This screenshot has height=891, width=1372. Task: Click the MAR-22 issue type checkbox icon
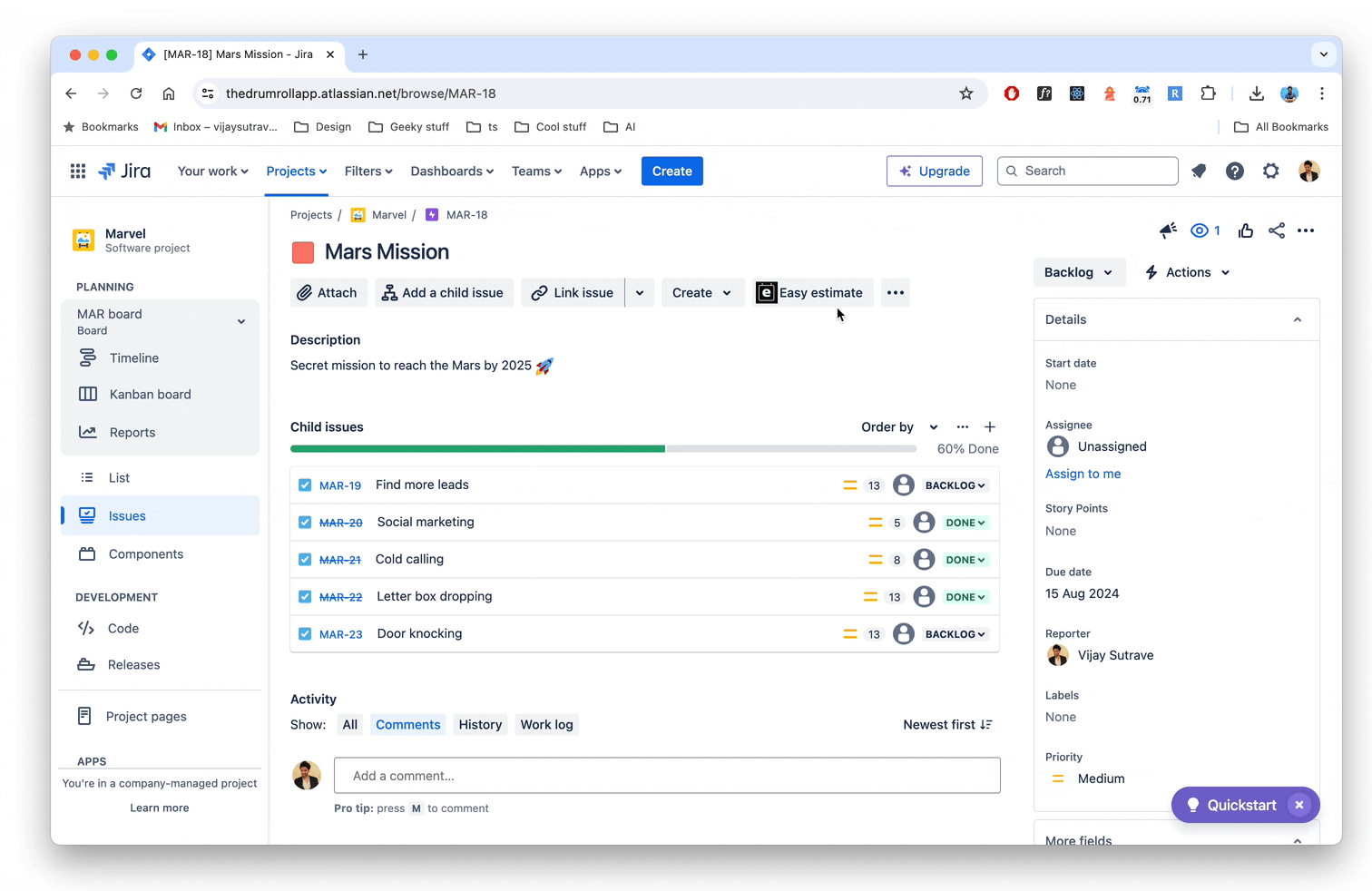pos(305,597)
